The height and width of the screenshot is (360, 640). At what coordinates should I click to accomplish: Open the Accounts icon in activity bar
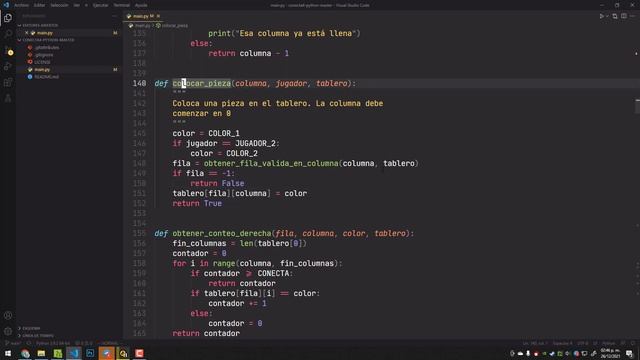[x=8, y=316]
